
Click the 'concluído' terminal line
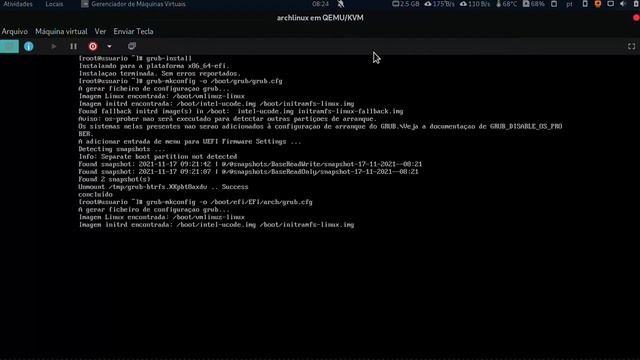96,194
